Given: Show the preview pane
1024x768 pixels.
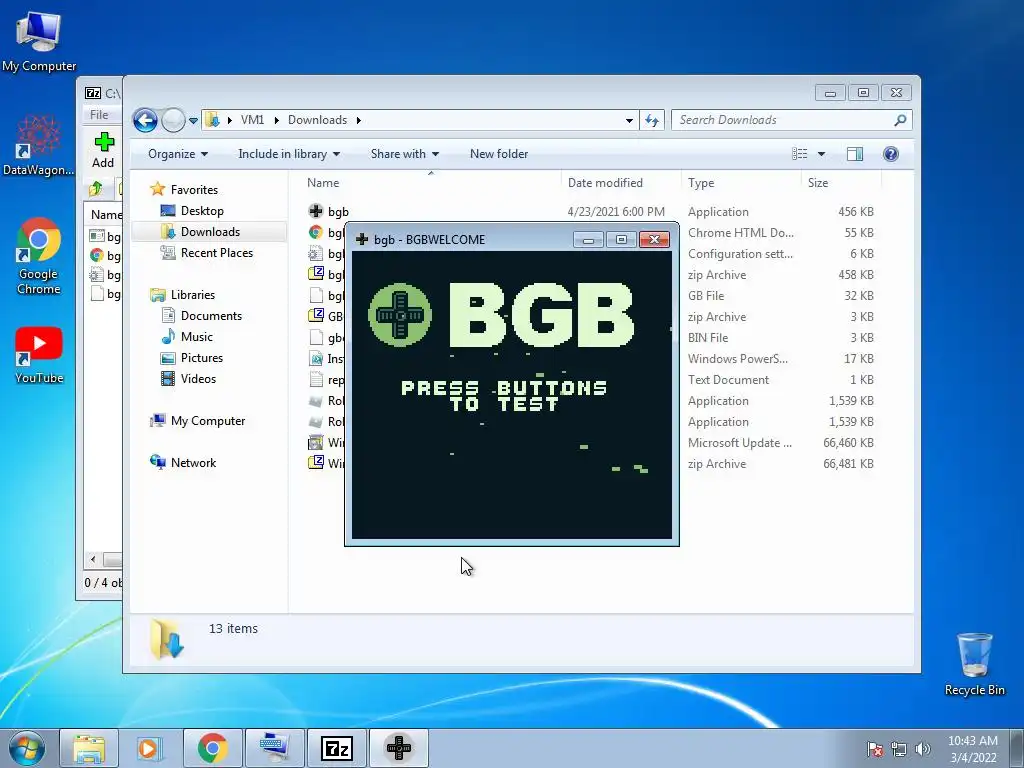Looking at the screenshot, I should (855, 154).
